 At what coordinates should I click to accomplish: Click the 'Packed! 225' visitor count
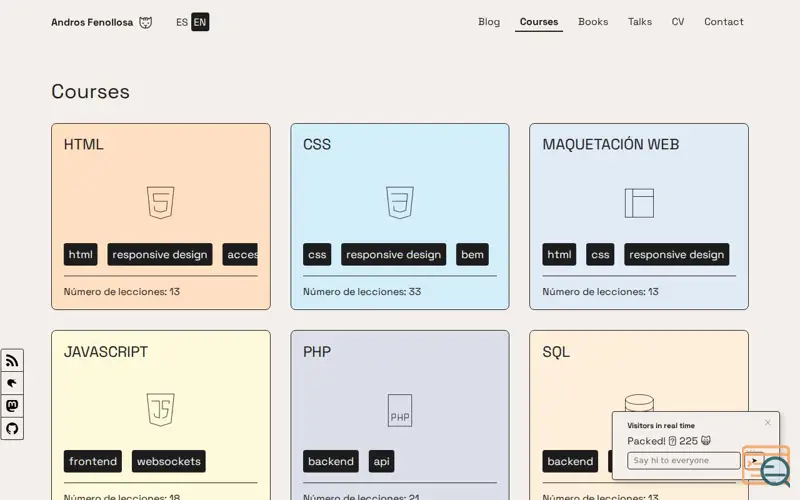pos(669,441)
